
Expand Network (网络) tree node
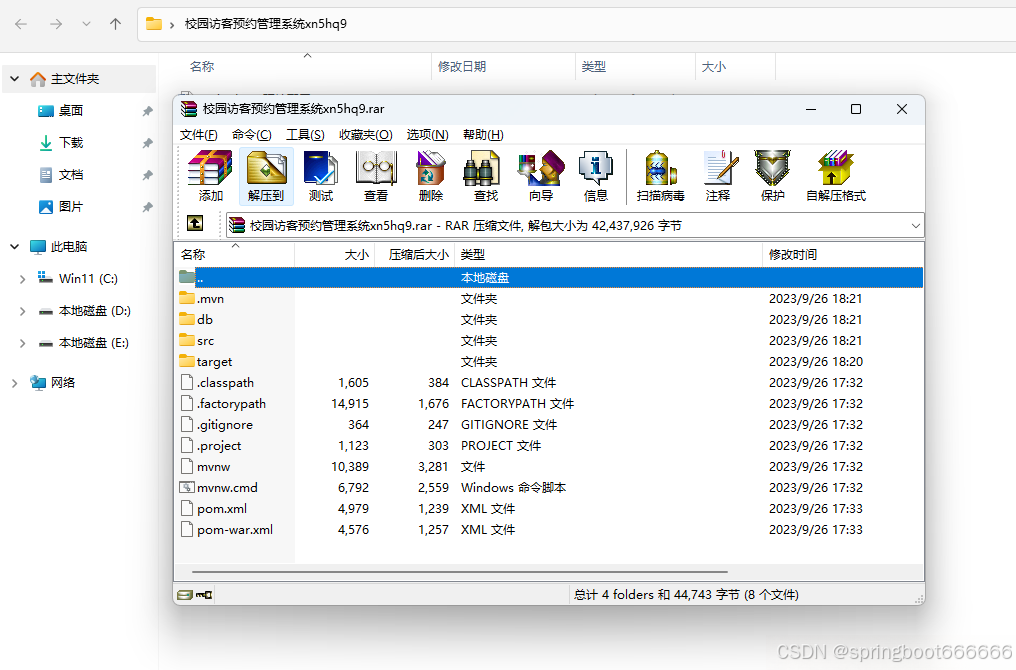(14, 383)
